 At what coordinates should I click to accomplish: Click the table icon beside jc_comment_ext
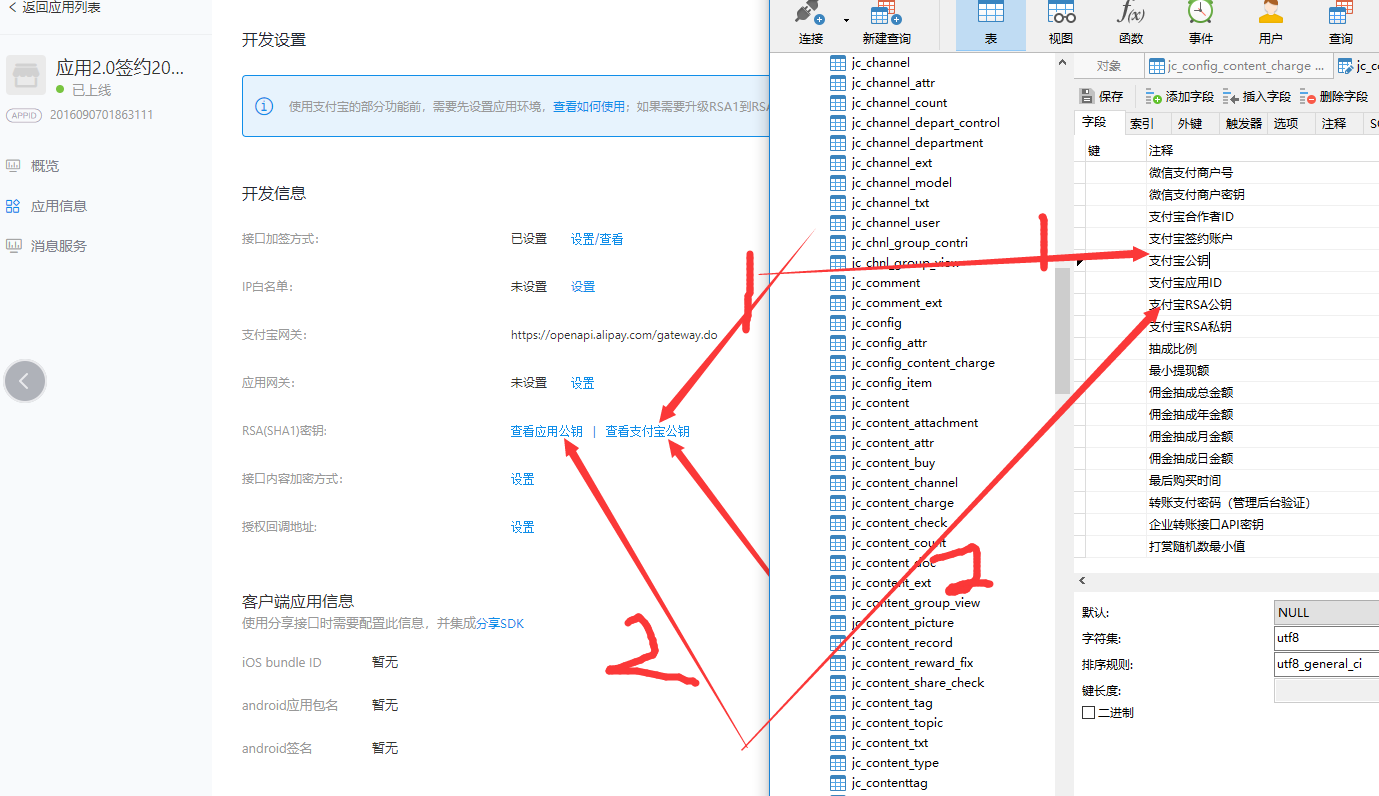(x=838, y=303)
